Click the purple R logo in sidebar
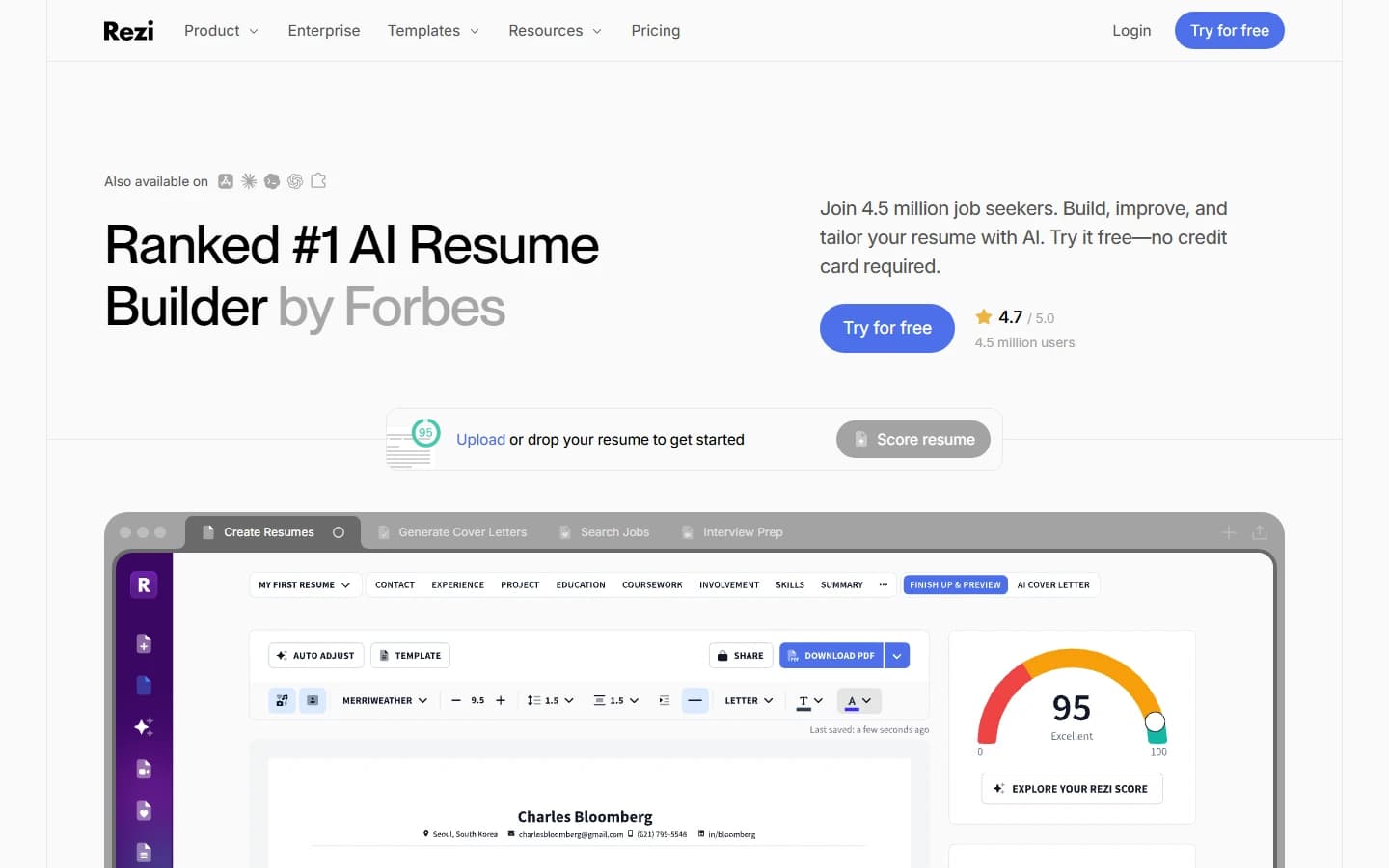 [144, 584]
